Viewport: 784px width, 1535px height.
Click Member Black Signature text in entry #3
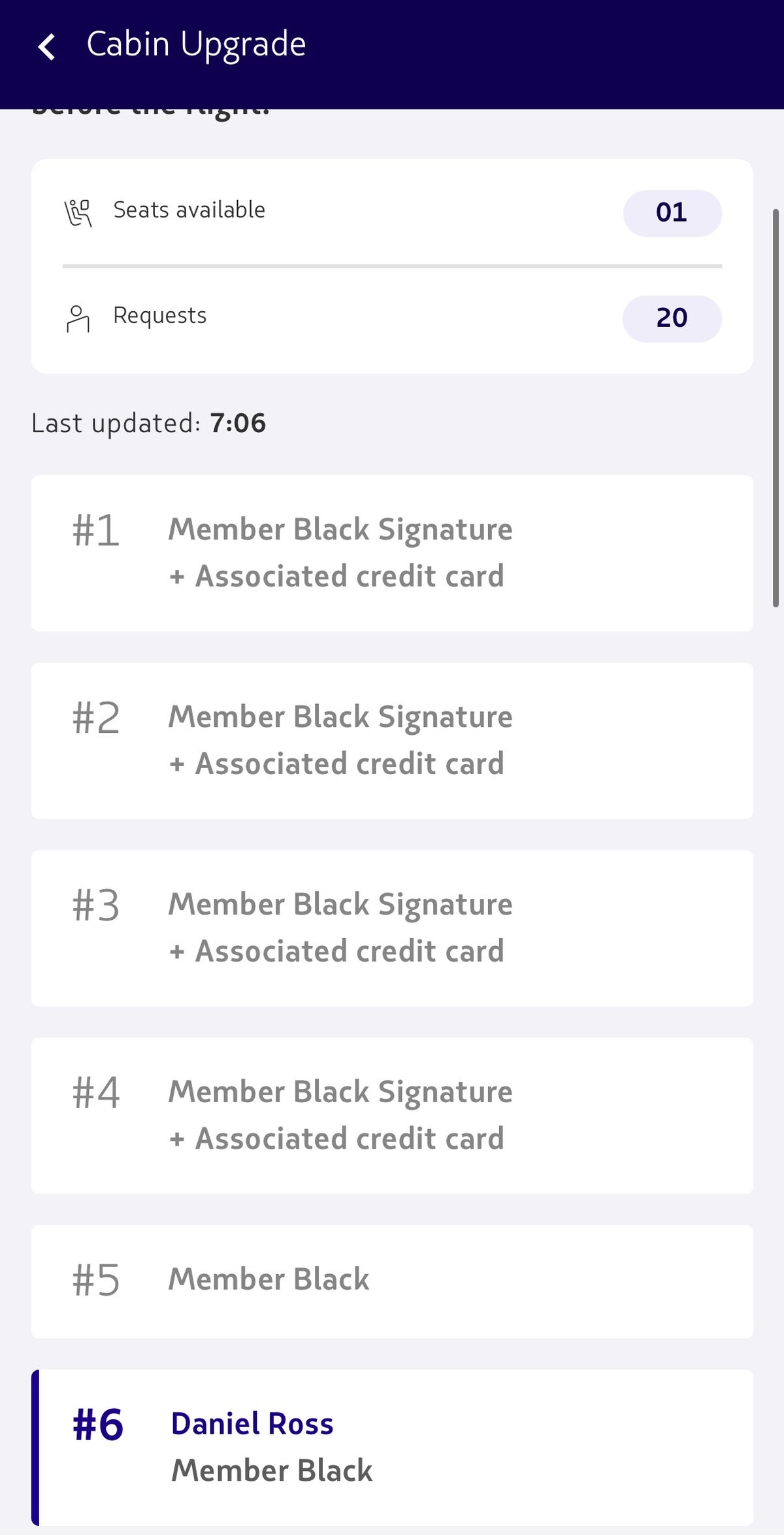click(x=340, y=905)
